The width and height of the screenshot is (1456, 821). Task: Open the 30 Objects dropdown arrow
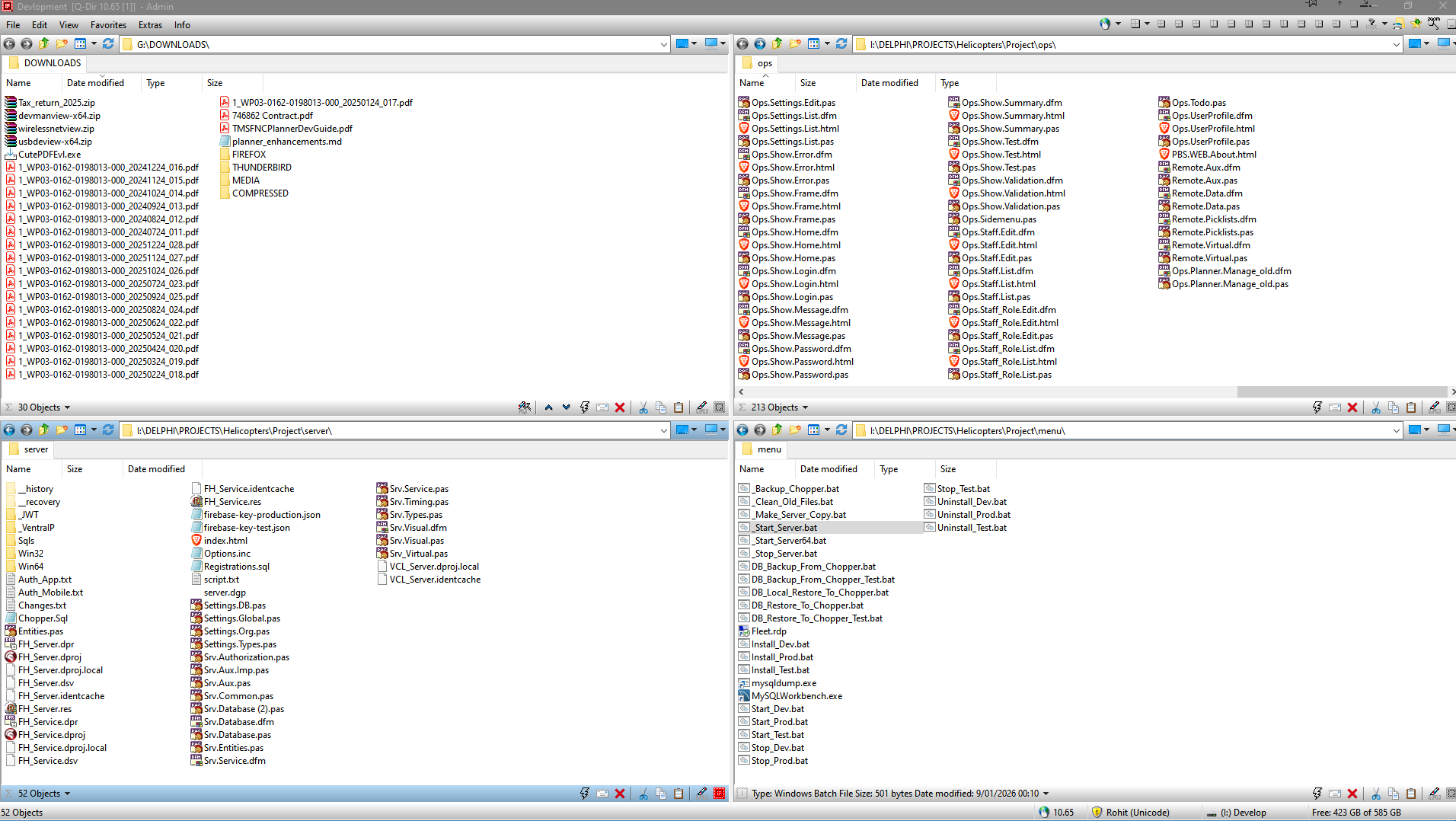pos(68,408)
